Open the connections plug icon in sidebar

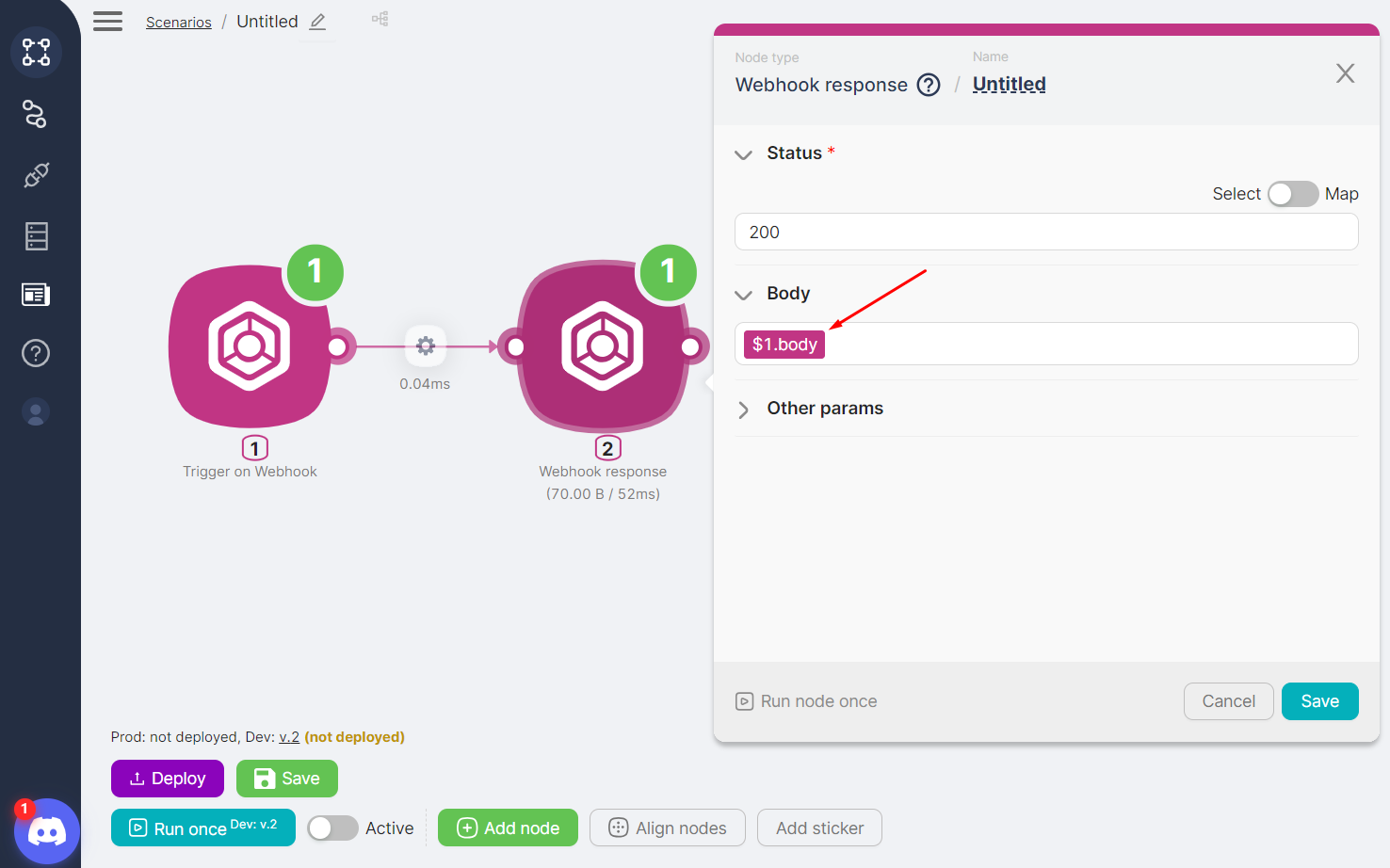coord(36,175)
